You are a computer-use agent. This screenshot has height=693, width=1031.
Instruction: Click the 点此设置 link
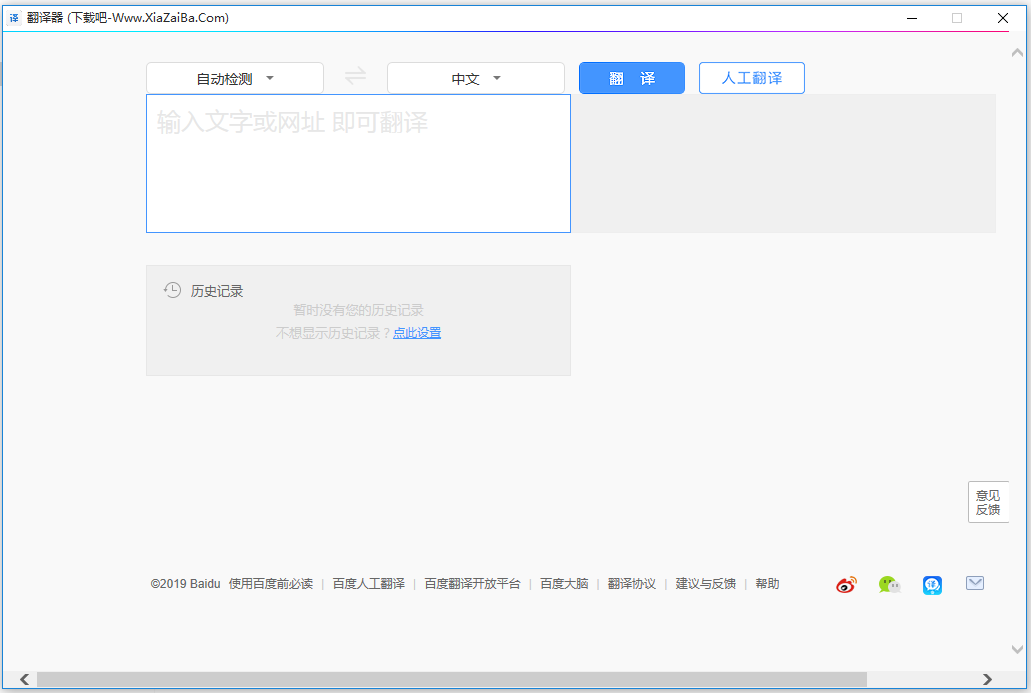417,333
